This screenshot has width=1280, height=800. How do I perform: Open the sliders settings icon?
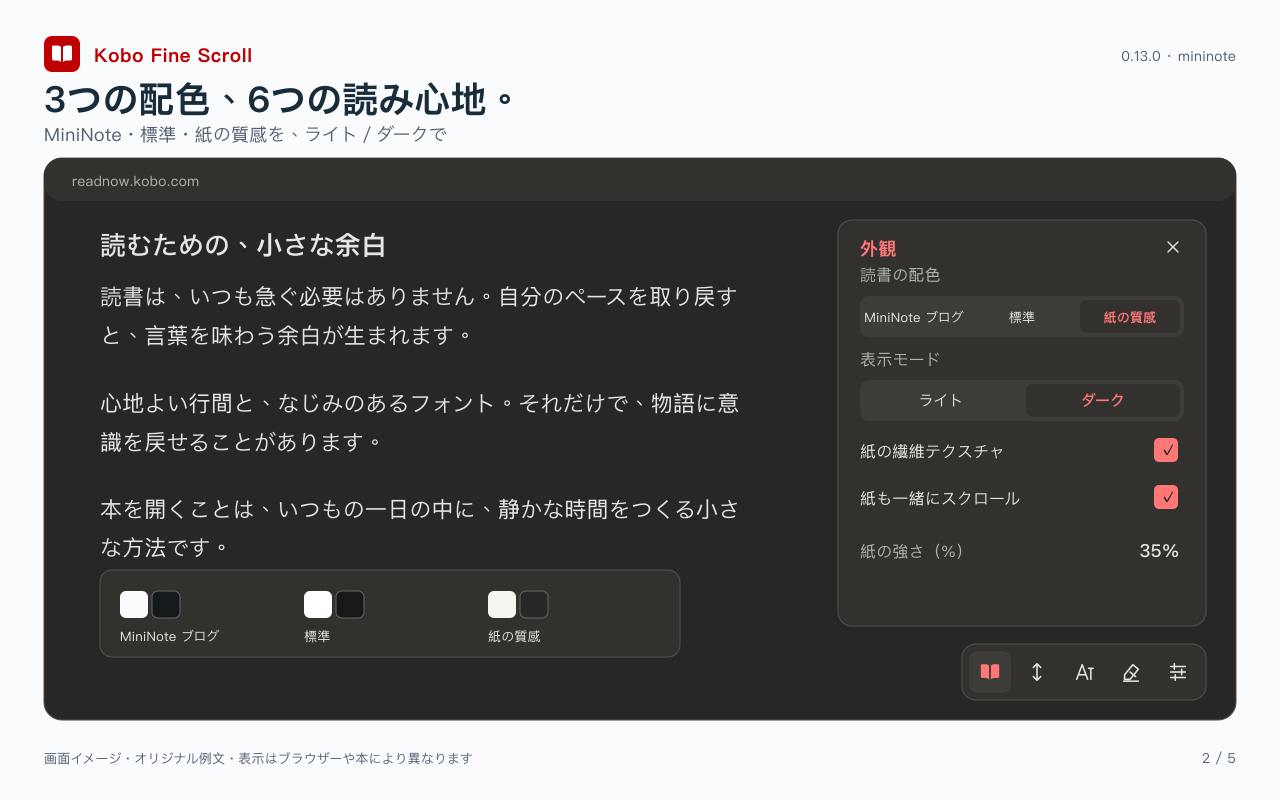pos(1178,672)
